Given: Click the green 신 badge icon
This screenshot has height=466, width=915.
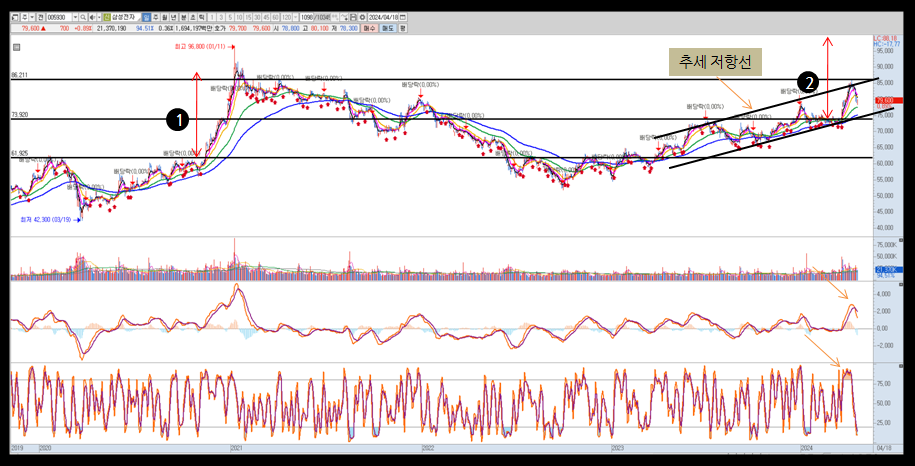Looking at the screenshot, I should [x=107, y=17].
